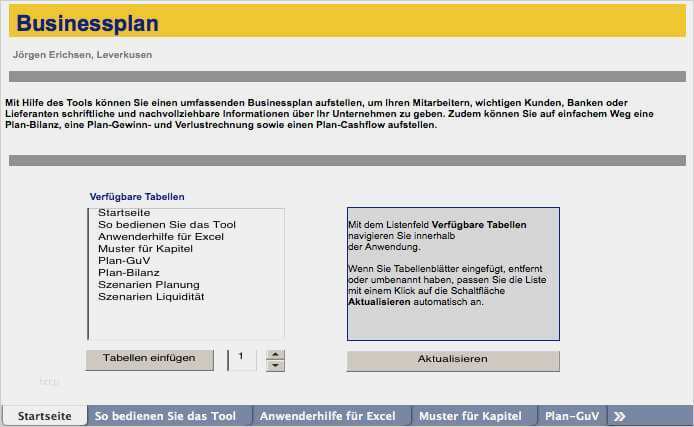
Task: Select Szenarien Liquidität list entry
Action: coord(151,296)
